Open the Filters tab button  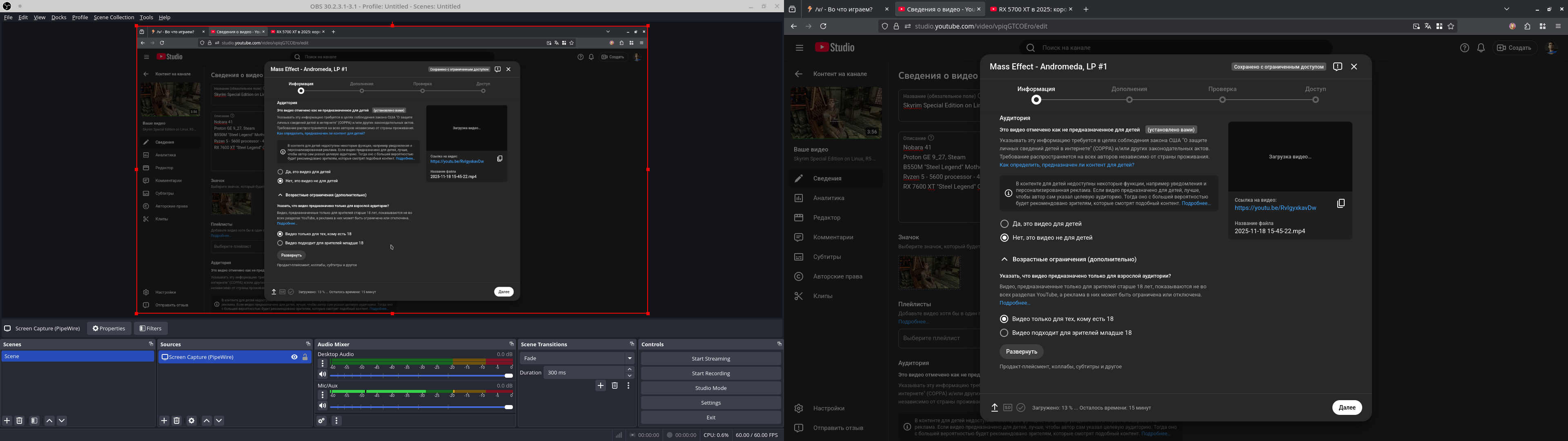[x=151, y=329]
